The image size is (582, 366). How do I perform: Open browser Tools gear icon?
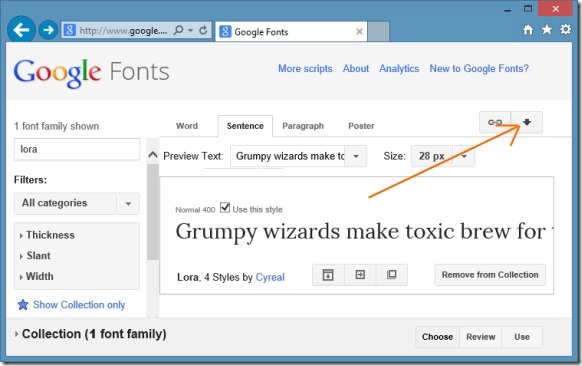coord(566,29)
